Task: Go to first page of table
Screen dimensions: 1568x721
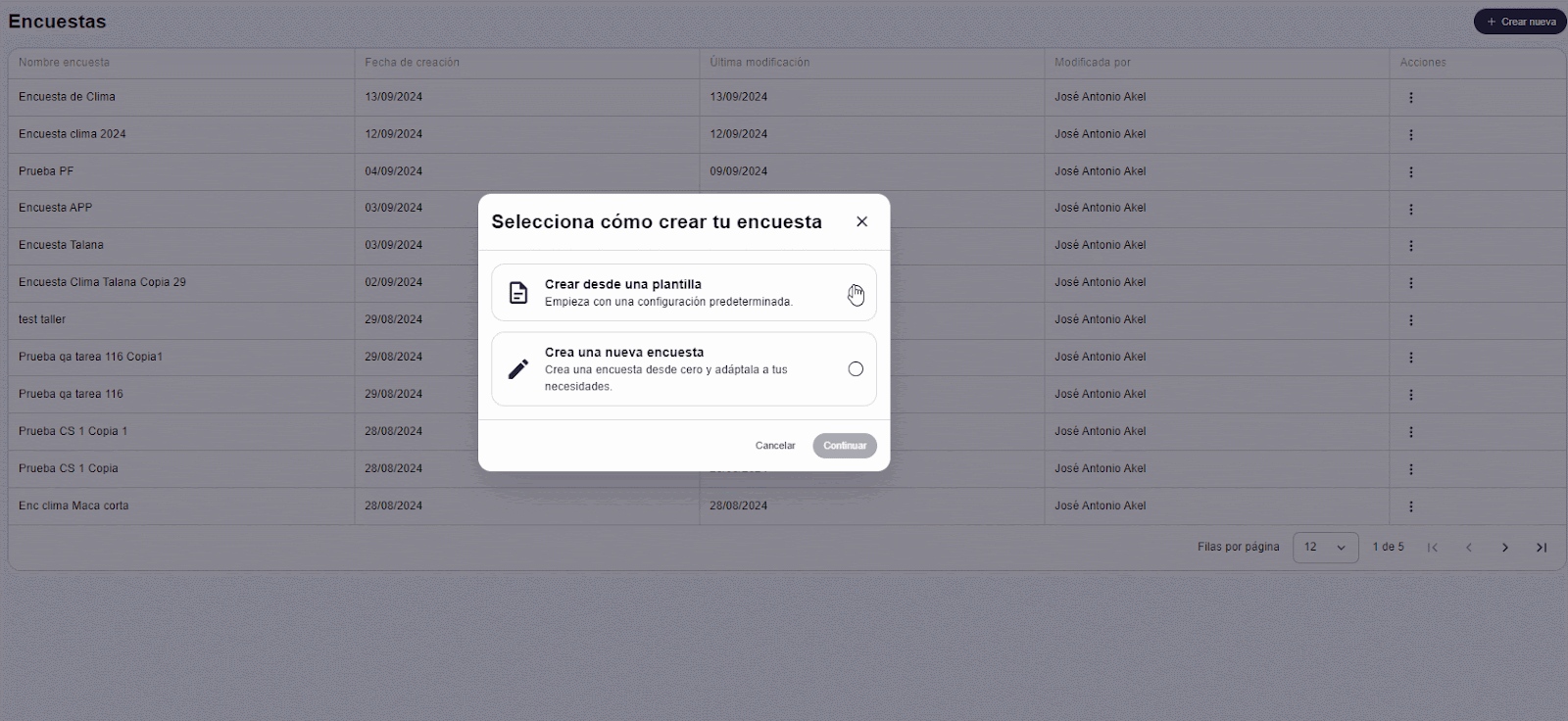Action: (1433, 548)
